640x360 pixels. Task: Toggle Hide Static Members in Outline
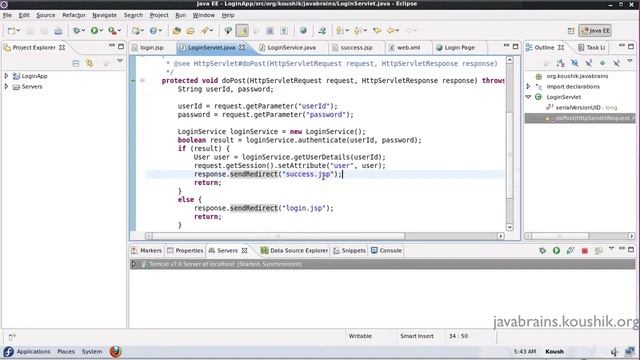588,63
